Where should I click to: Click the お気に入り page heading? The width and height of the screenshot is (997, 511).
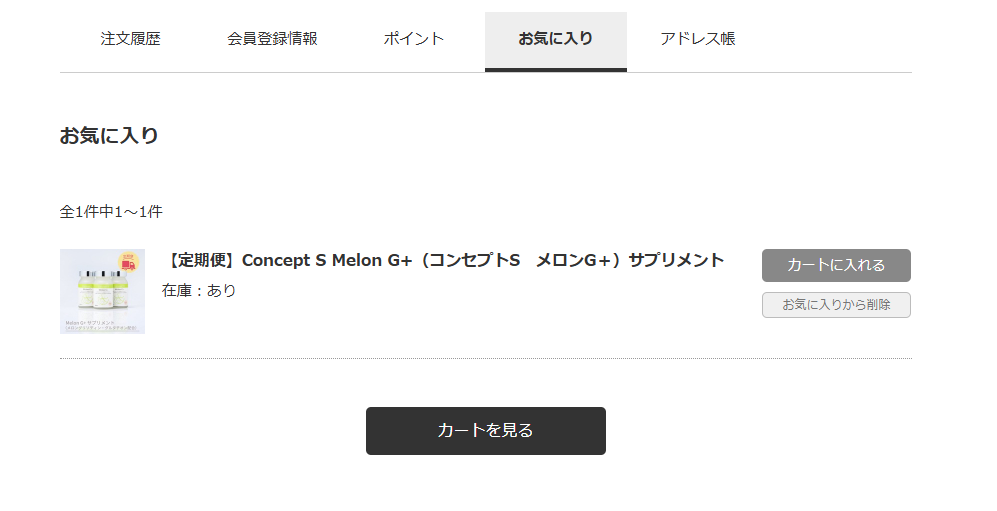pyautogui.click(x=109, y=136)
